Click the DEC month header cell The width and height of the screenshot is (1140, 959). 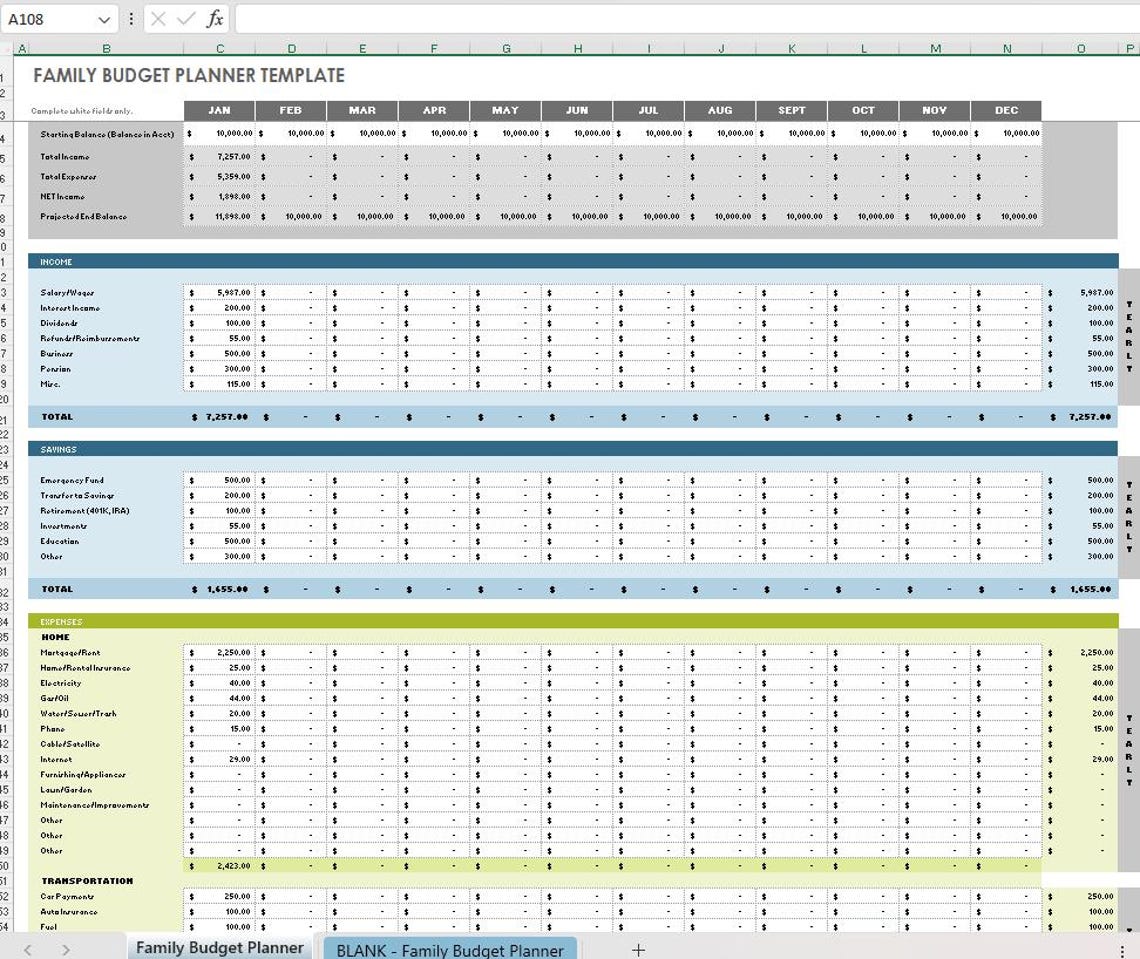point(1006,110)
